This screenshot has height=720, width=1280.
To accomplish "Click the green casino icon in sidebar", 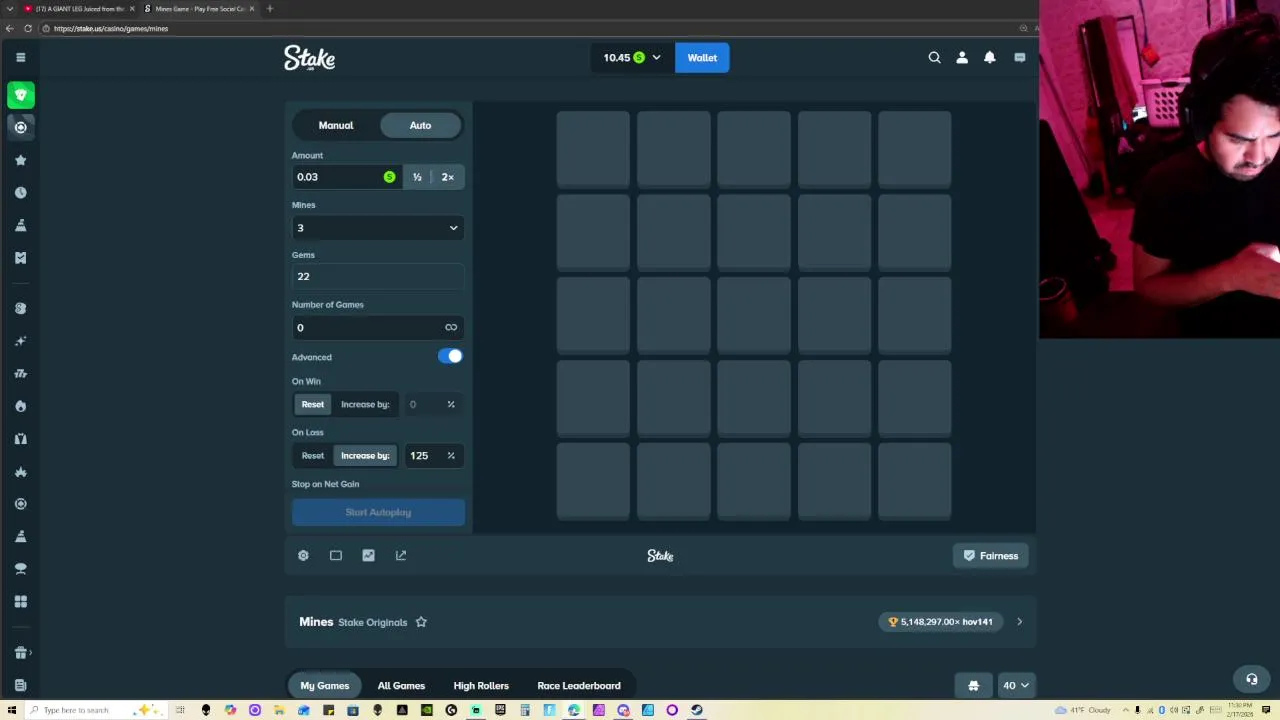I will pos(20,95).
